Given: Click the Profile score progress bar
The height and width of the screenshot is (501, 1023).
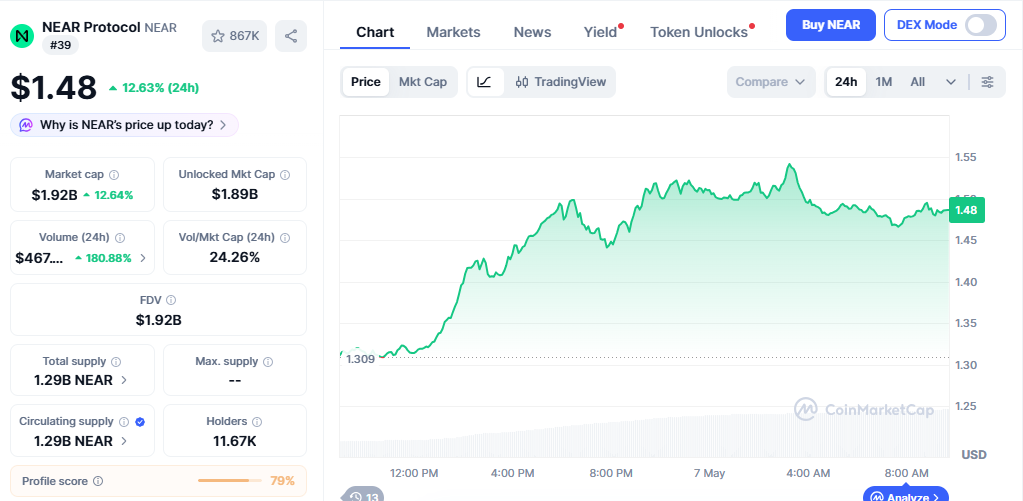Looking at the screenshot, I should pyautogui.click(x=229, y=481).
